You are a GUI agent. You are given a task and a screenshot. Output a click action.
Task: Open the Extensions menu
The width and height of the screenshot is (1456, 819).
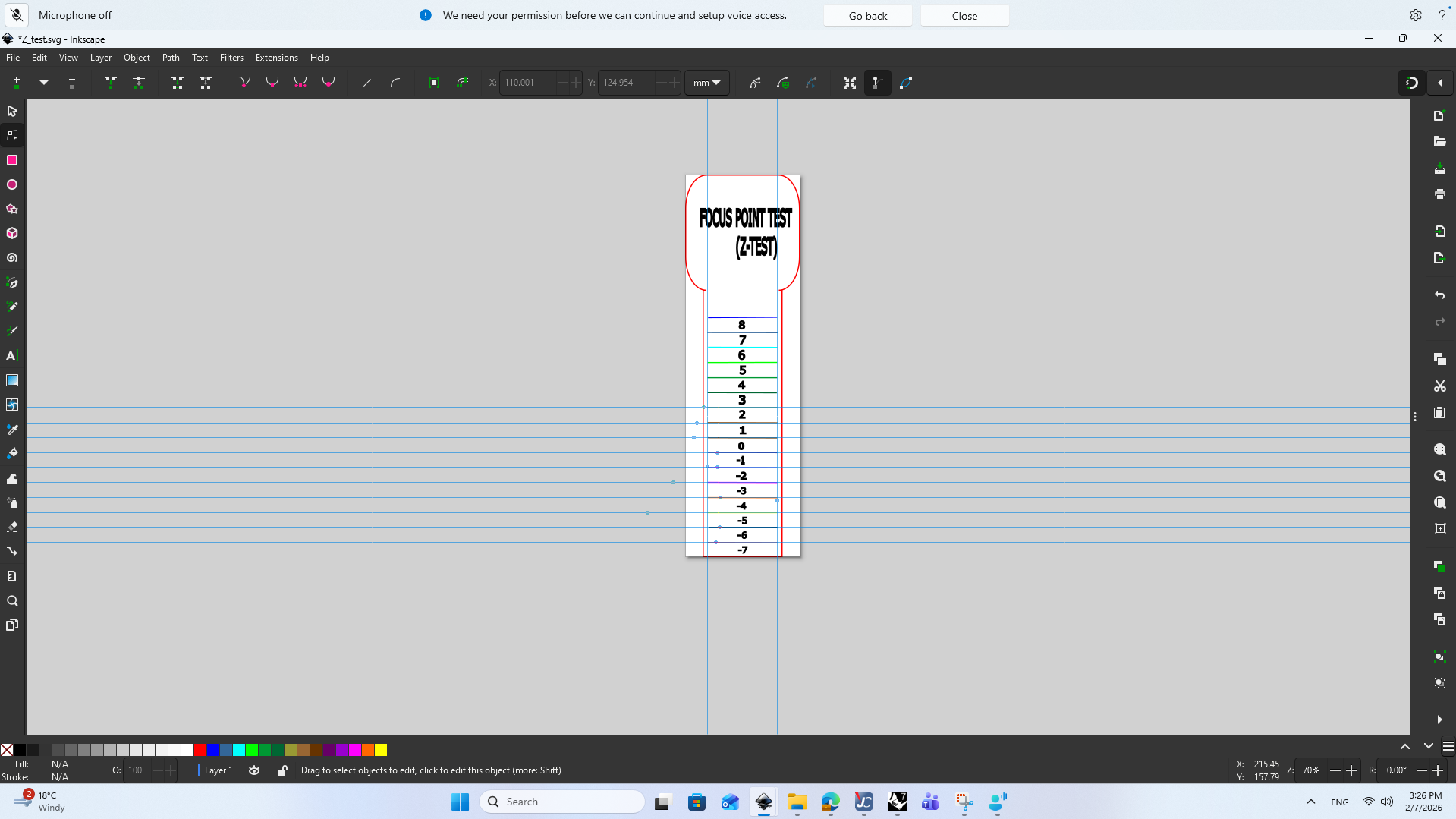pos(276,57)
